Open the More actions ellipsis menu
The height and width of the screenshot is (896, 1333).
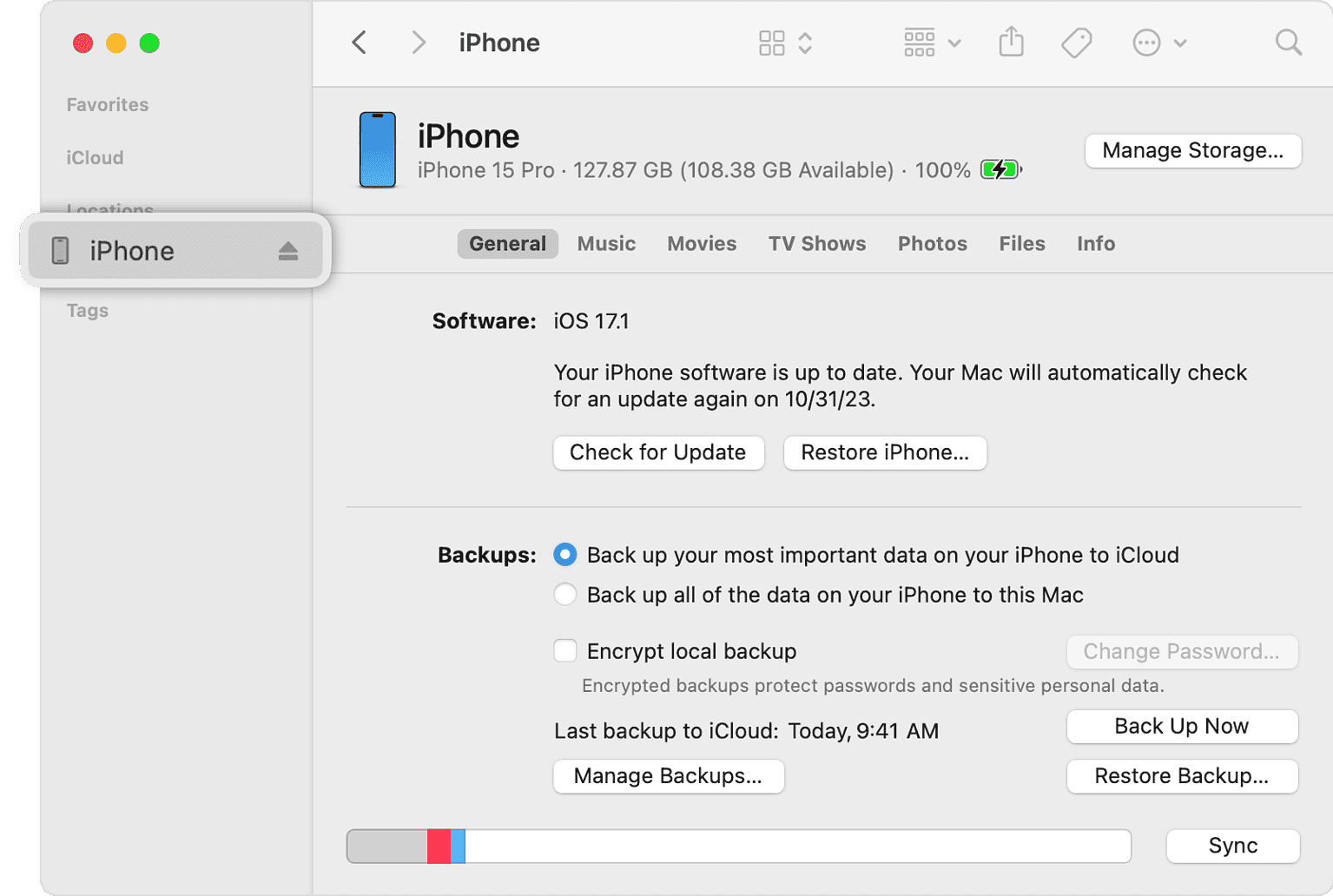1158,42
